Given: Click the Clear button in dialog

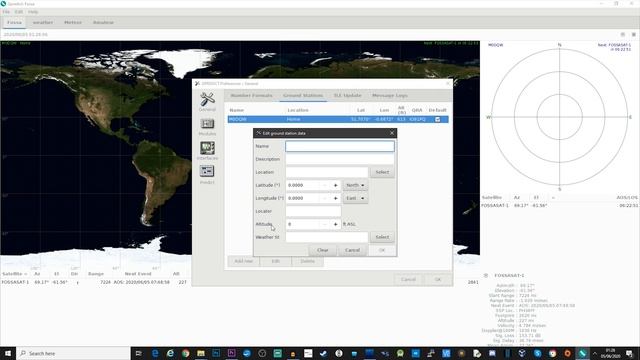Looking at the screenshot, I should pyautogui.click(x=322, y=250).
